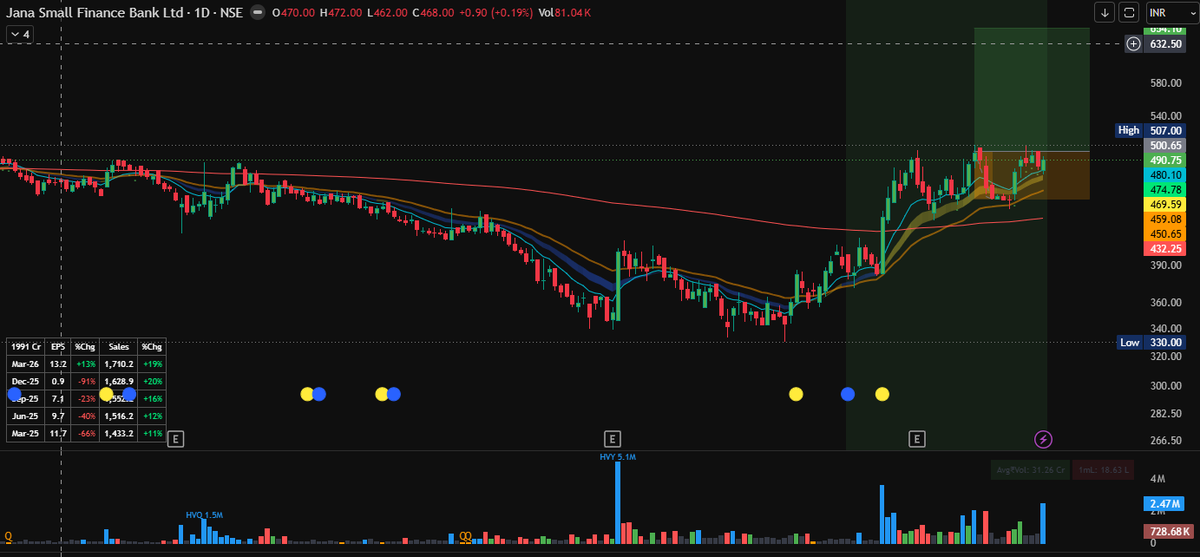Image resolution: width=1200 pixels, height=557 pixels.
Task: Click the cyan 480.10 price label
Action: tap(1165, 174)
